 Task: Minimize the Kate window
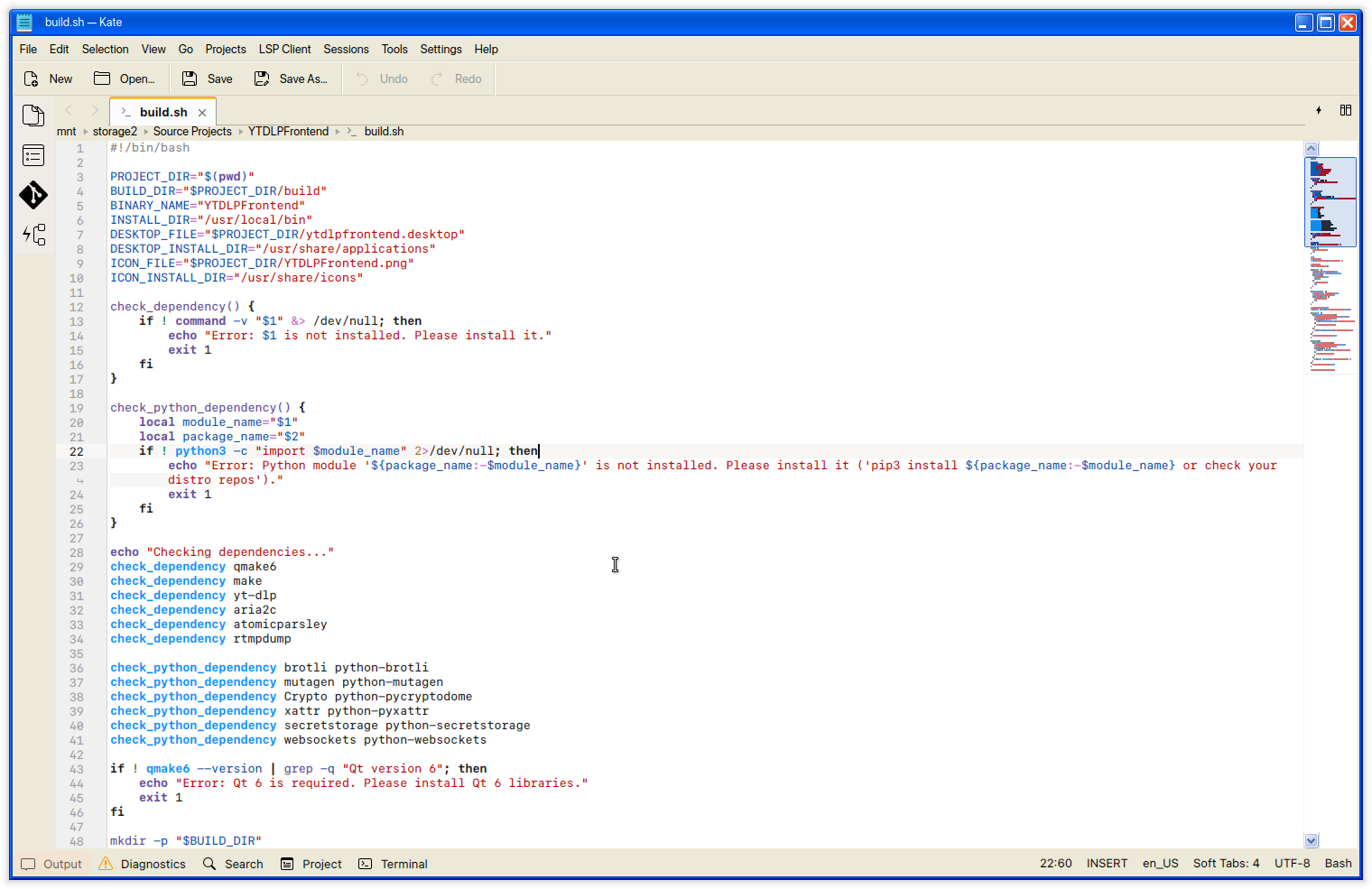click(x=1304, y=23)
